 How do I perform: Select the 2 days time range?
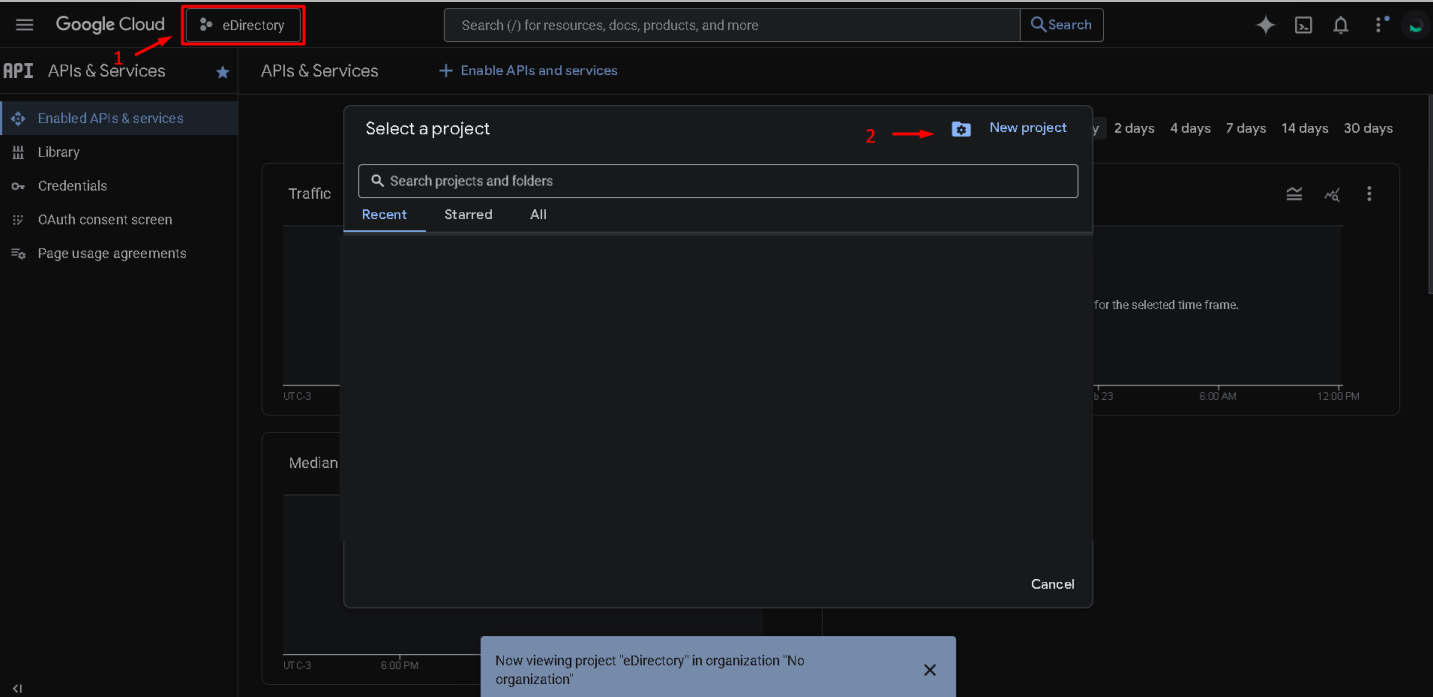tap(1134, 128)
